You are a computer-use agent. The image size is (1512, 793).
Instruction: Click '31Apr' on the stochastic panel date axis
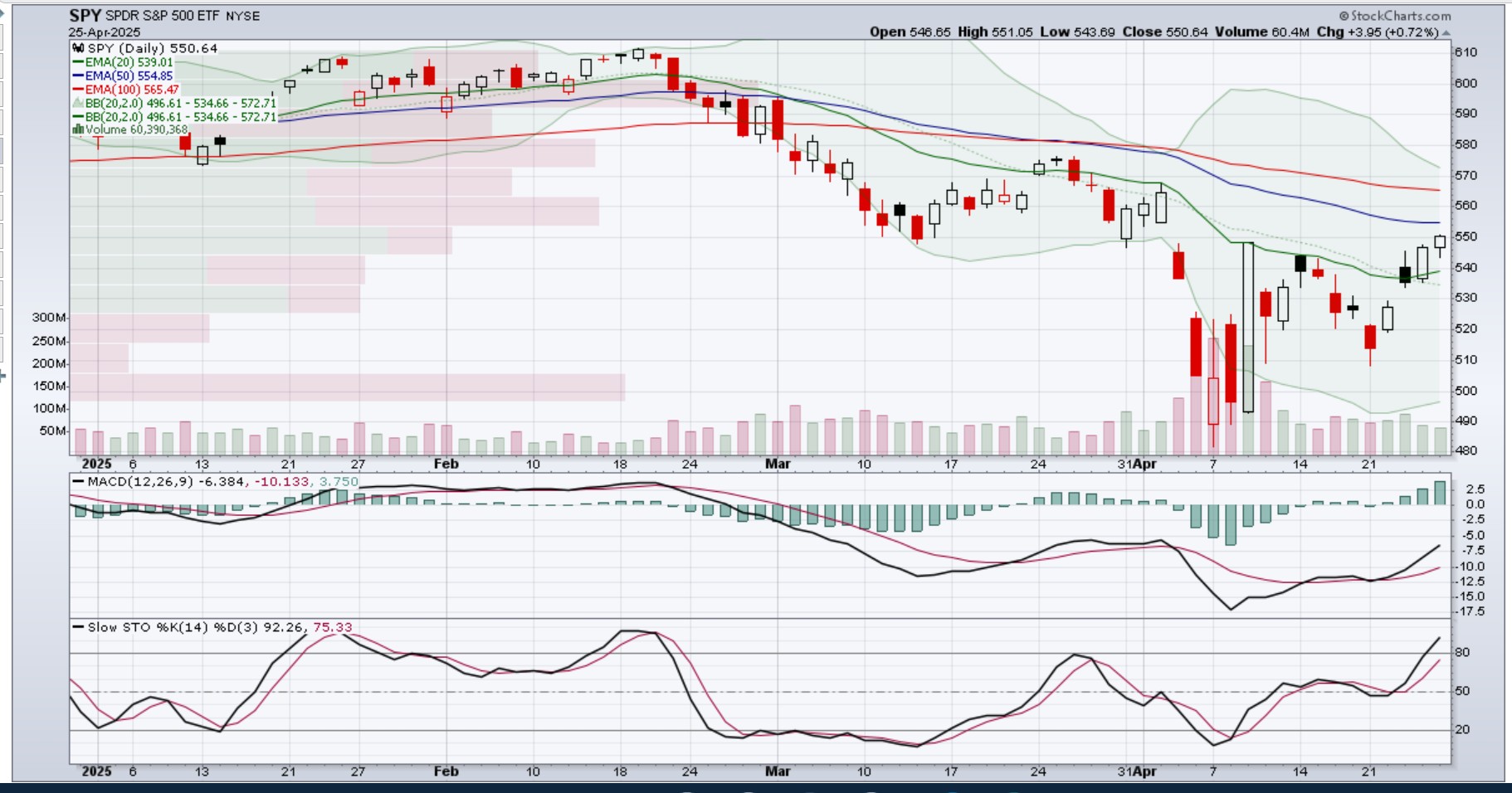[1137, 771]
